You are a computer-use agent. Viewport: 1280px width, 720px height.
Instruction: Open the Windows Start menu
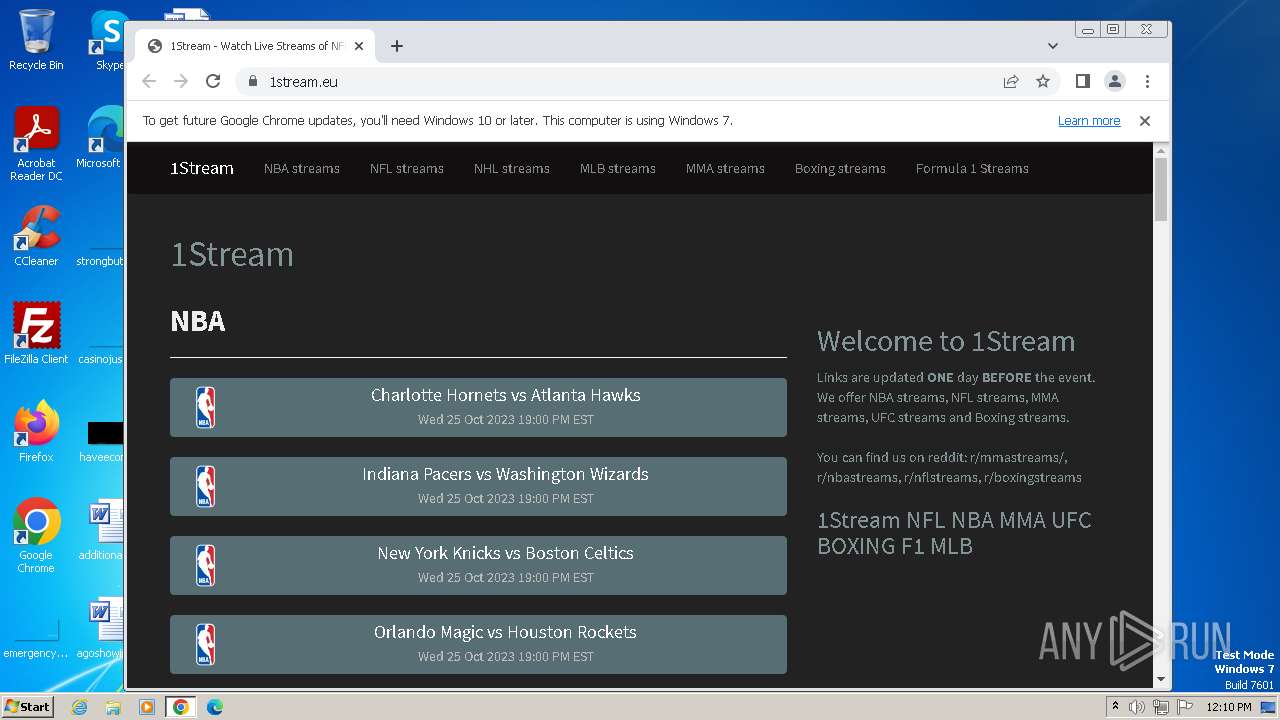point(28,706)
